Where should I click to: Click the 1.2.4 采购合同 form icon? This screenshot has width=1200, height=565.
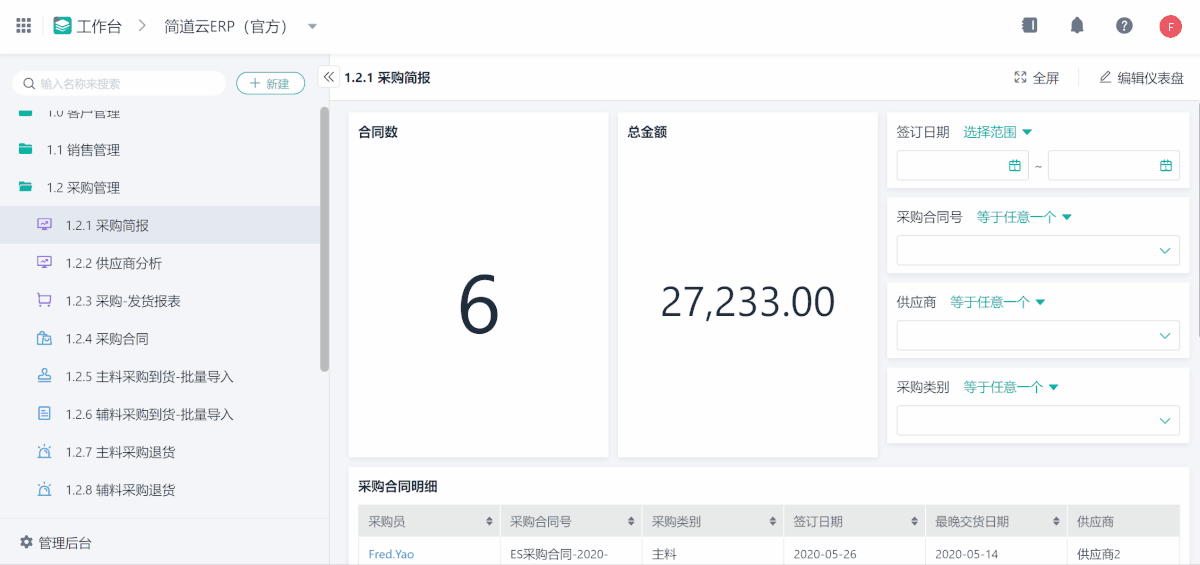coord(44,339)
